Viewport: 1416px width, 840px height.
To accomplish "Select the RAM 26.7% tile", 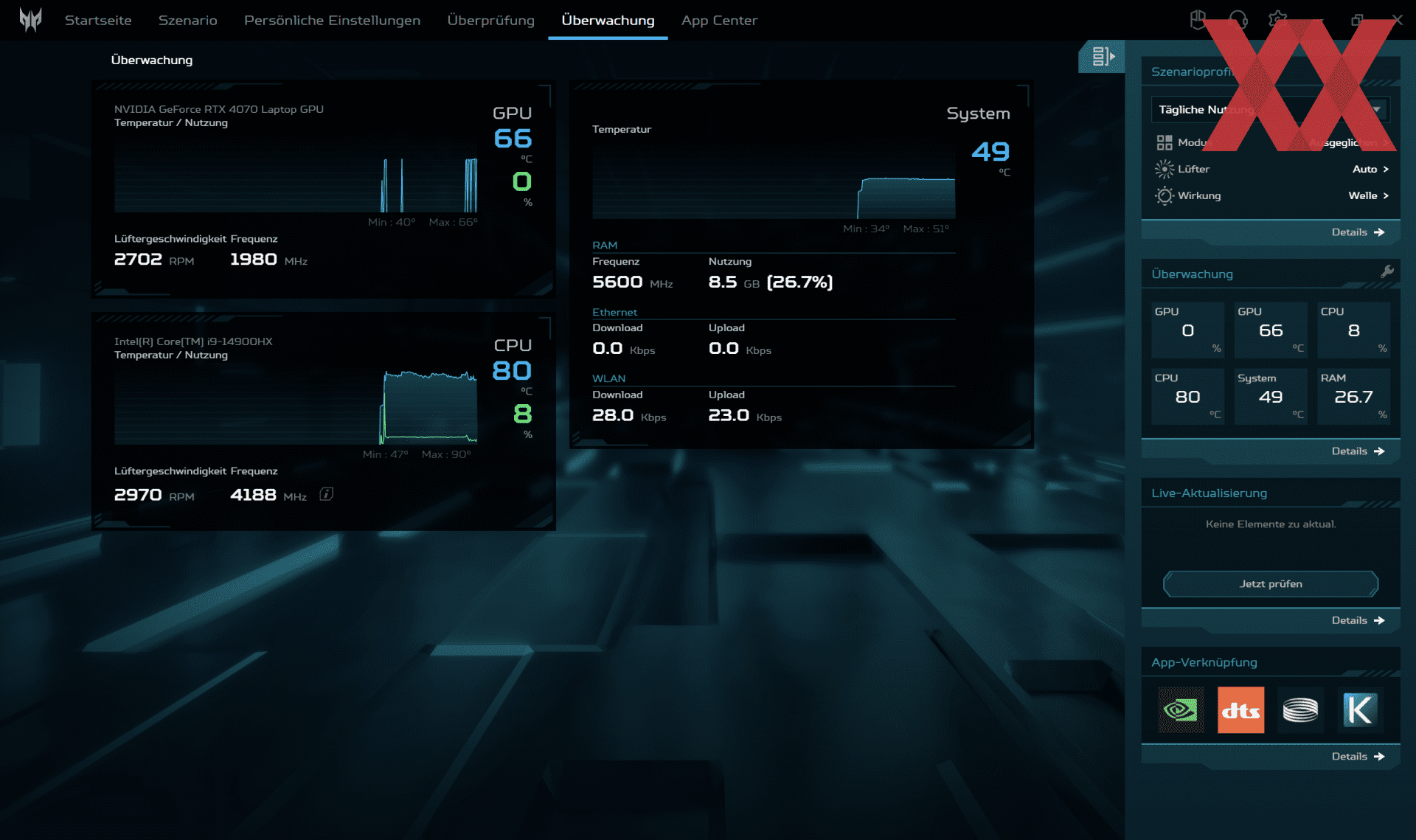I will [1353, 396].
